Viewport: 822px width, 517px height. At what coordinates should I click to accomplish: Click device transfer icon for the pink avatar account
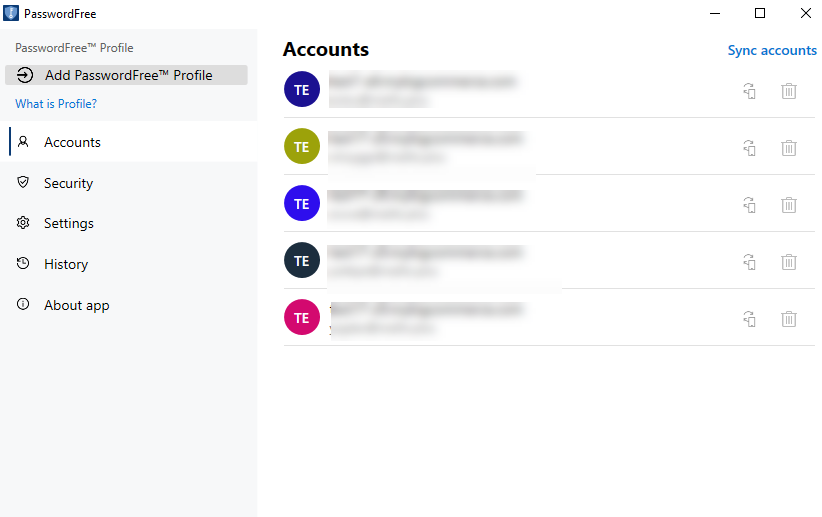[749, 319]
